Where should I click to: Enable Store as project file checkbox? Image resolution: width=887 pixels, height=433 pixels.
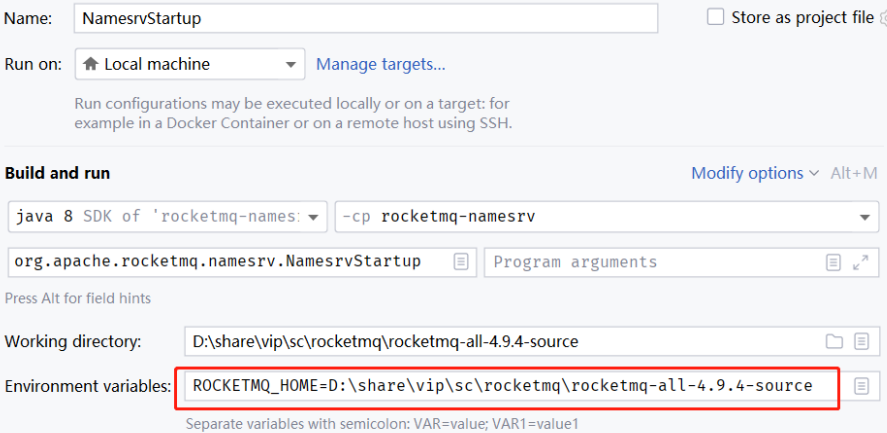coord(715,17)
